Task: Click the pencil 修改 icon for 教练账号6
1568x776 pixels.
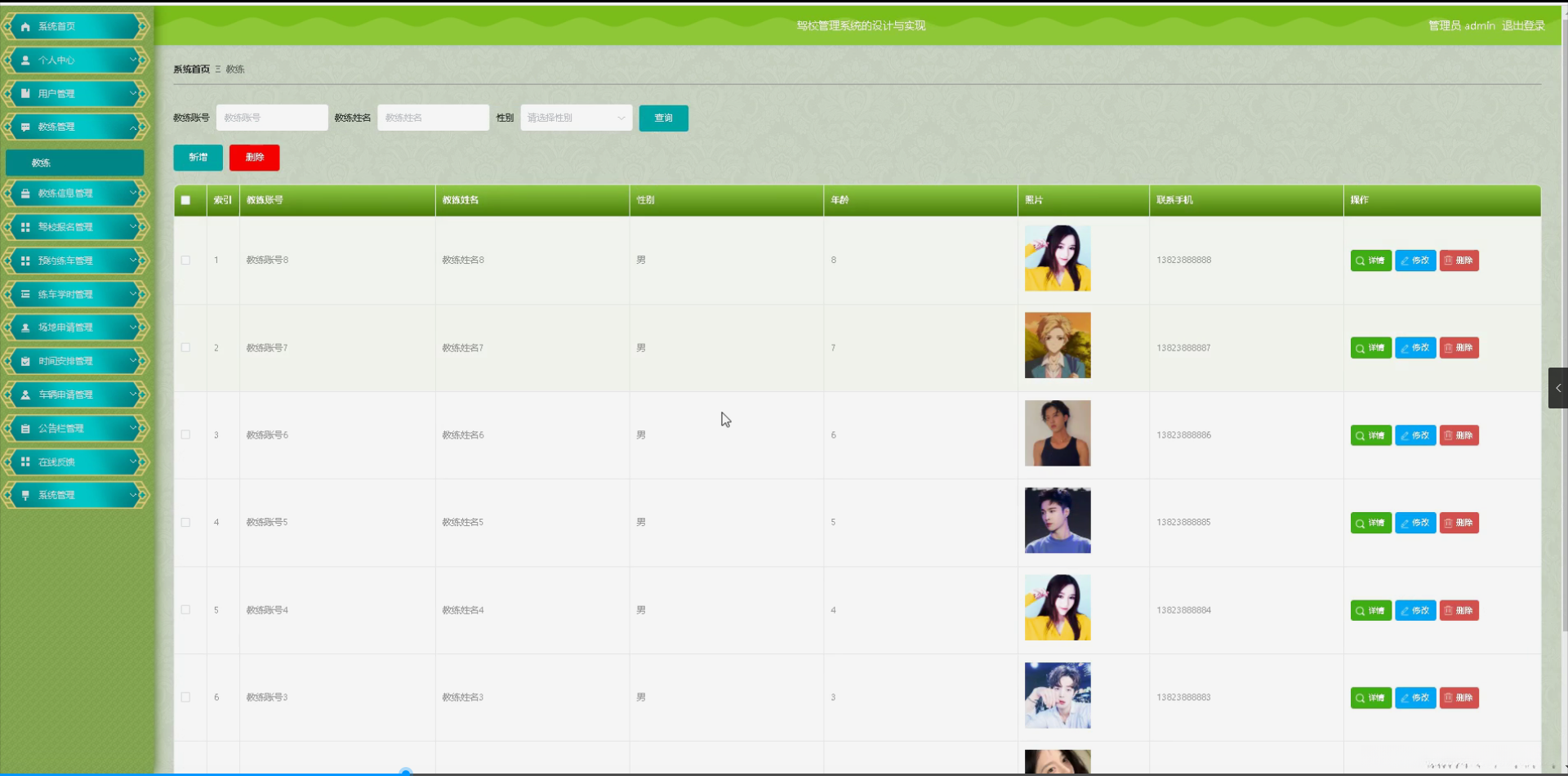Action: 1405,435
